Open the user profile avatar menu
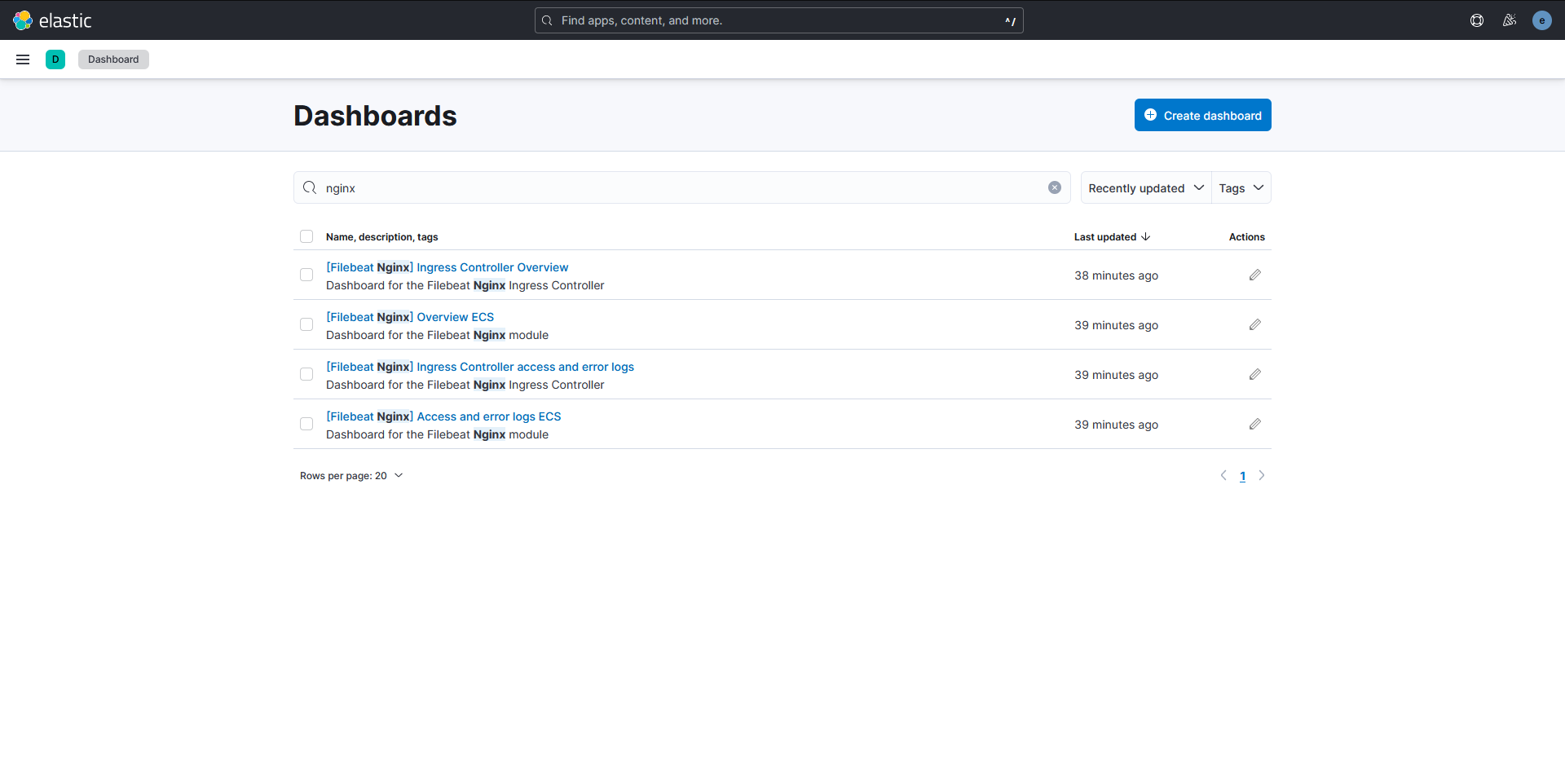The image size is (1565, 784). click(1542, 20)
